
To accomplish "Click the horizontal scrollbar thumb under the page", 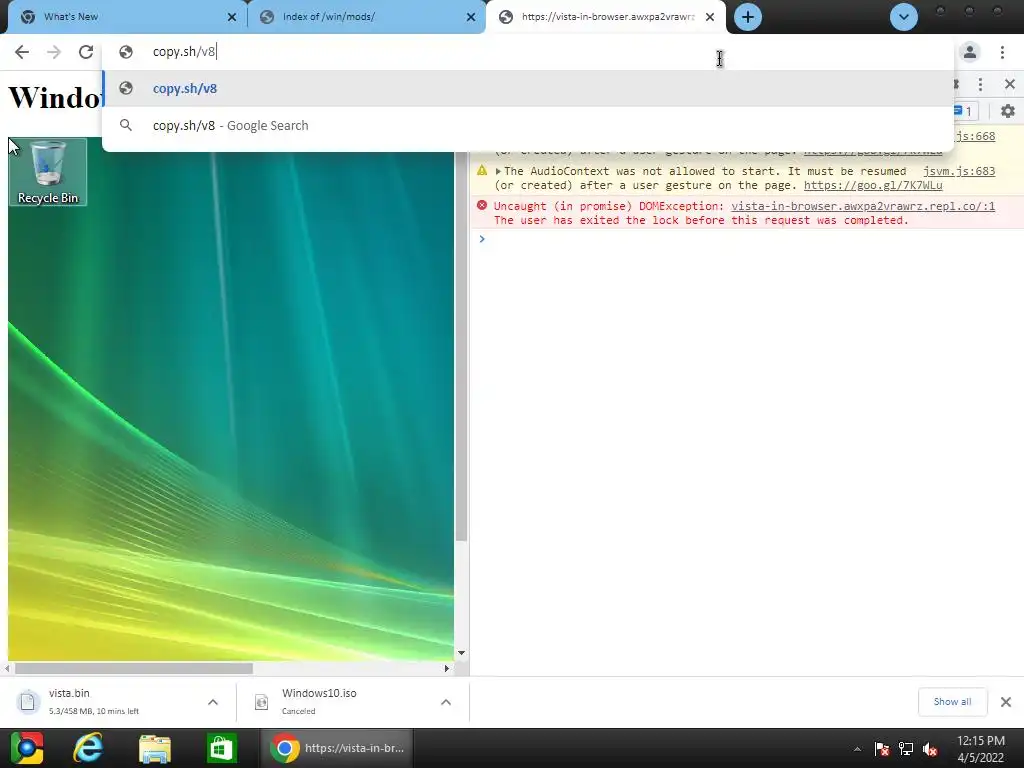I will click(134, 669).
